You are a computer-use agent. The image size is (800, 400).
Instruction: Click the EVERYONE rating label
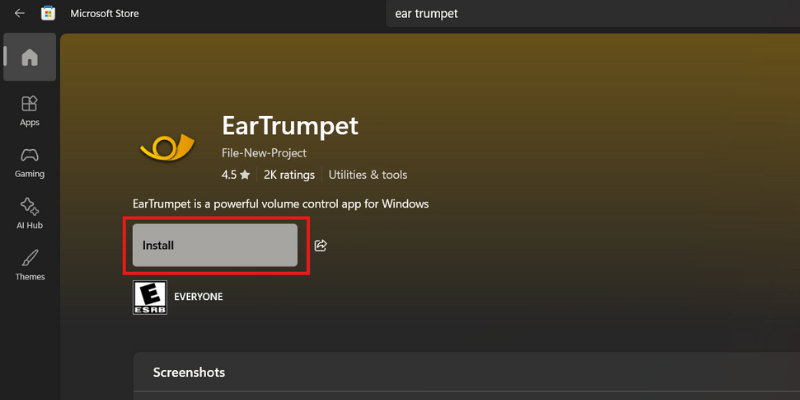[198, 297]
